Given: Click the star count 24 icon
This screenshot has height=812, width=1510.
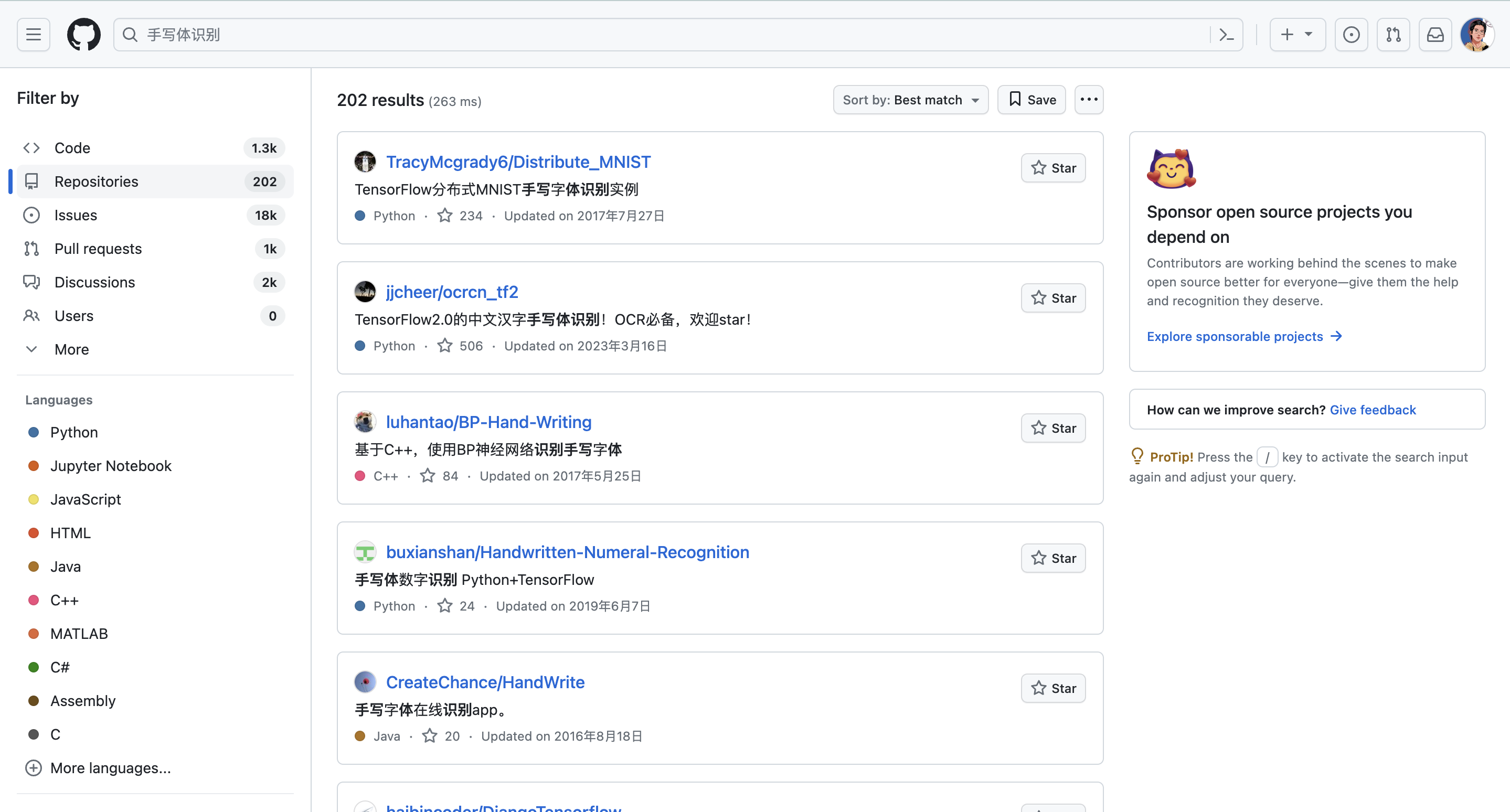Looking at the screenshot, I should coord(445,606).
